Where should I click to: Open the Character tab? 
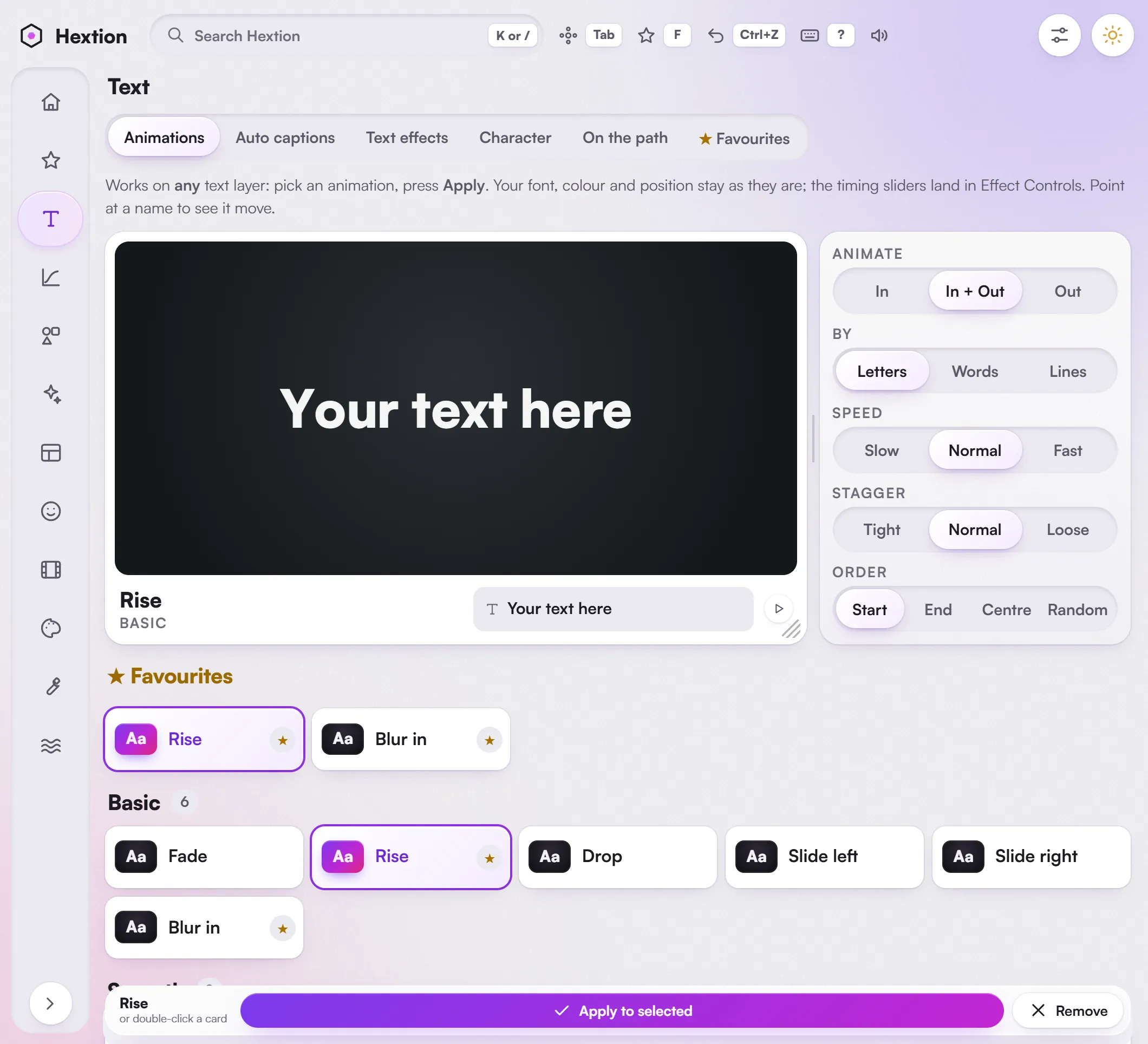pyautogui.click(x=515, y=137)
